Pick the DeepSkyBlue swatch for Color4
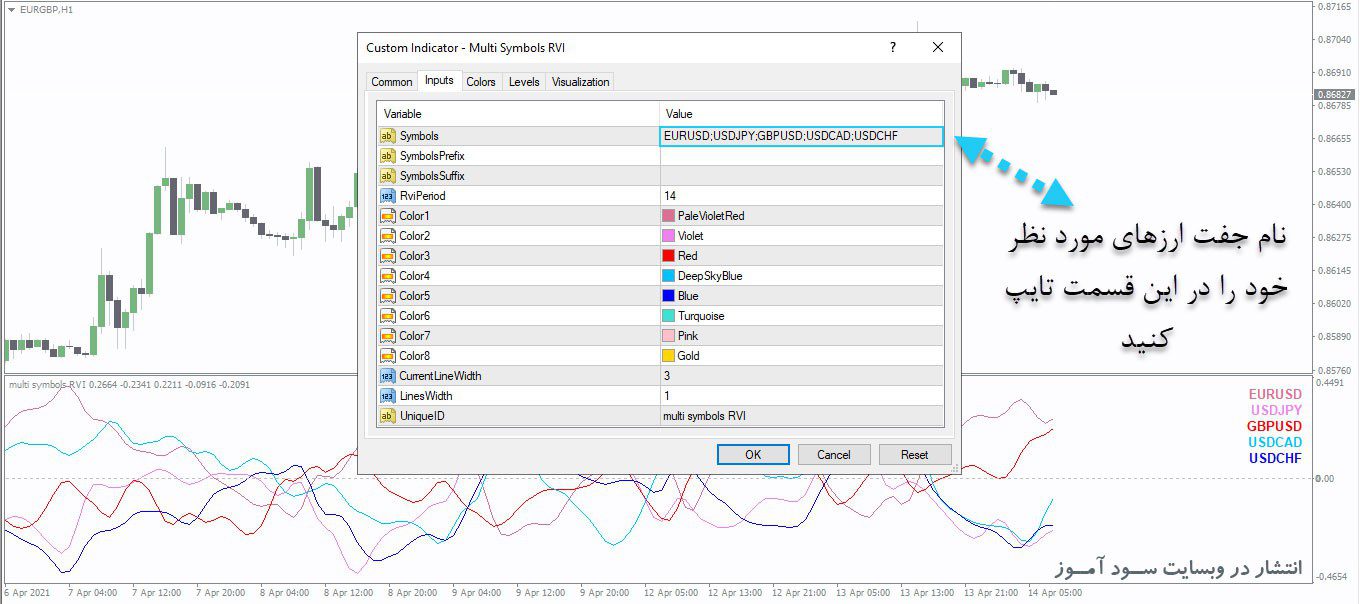The height and width of the screenshot is (604, 1360). tap(669, 276)
